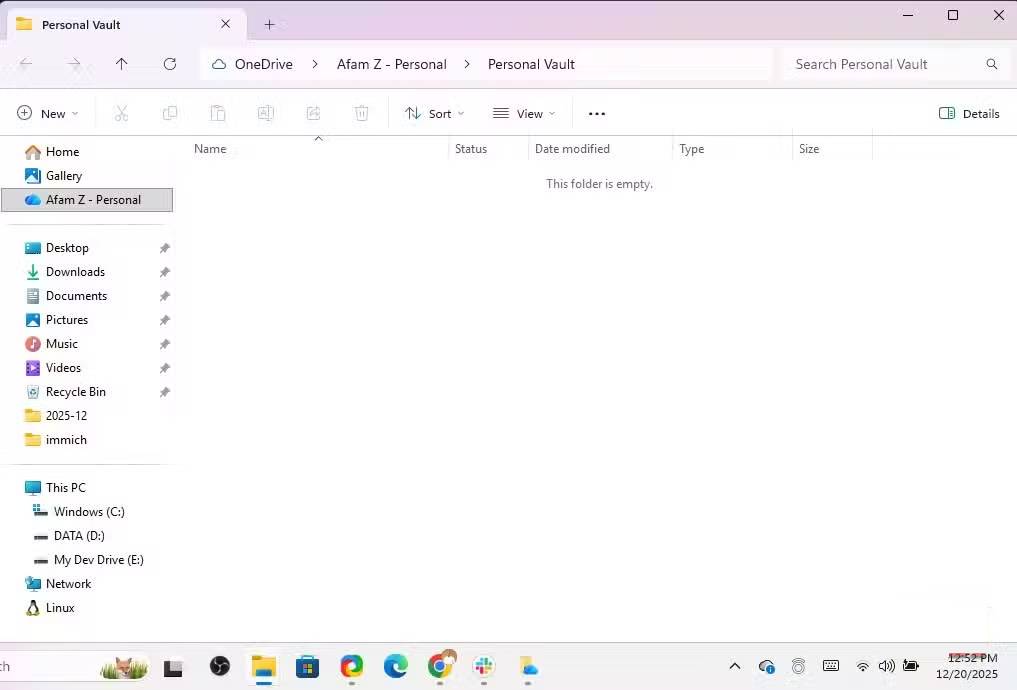Click the Copy icon in toolbar

pyautogui.click(x=170, y=113)
